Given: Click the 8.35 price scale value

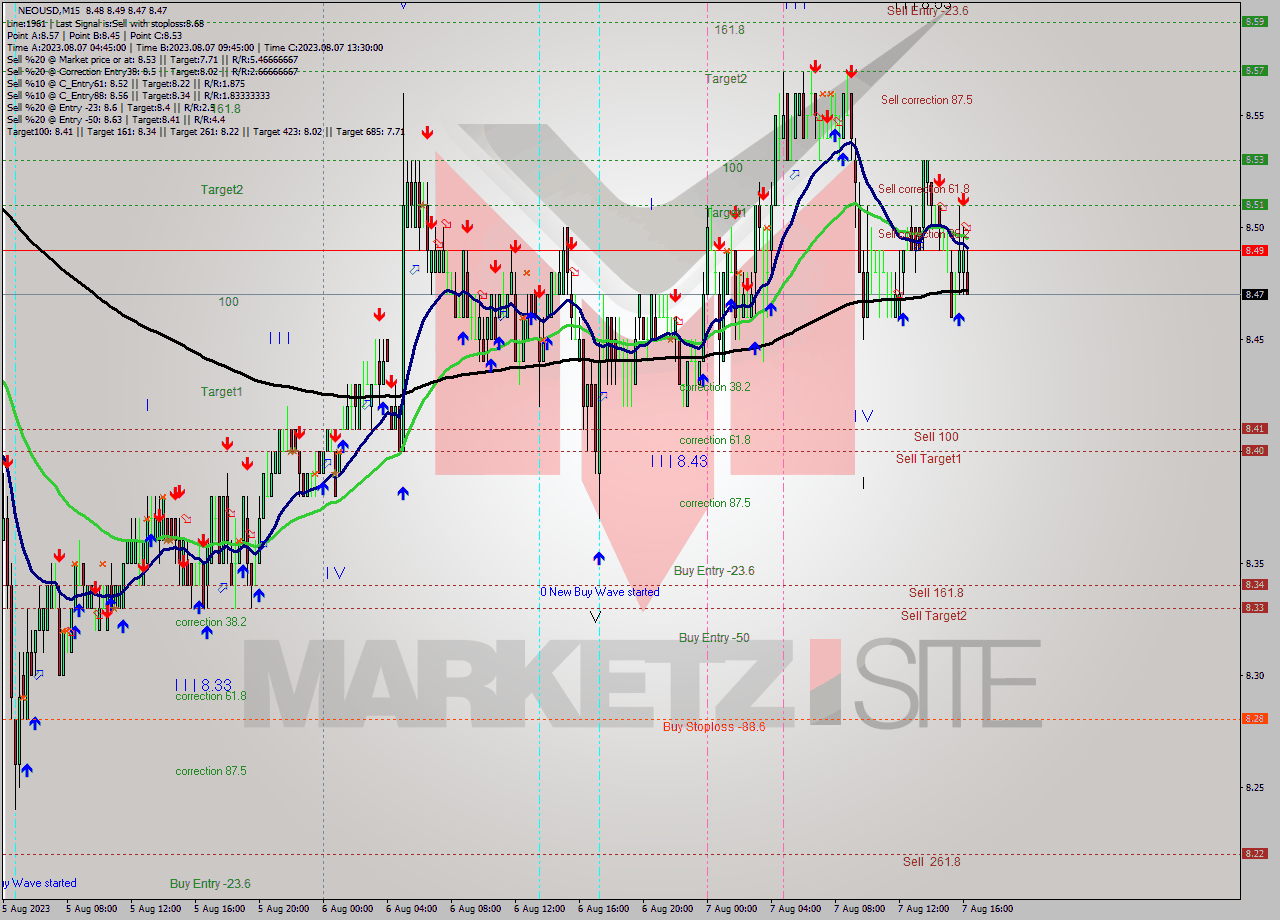Looking at the screenshot, I should (x=1255, y=563).
